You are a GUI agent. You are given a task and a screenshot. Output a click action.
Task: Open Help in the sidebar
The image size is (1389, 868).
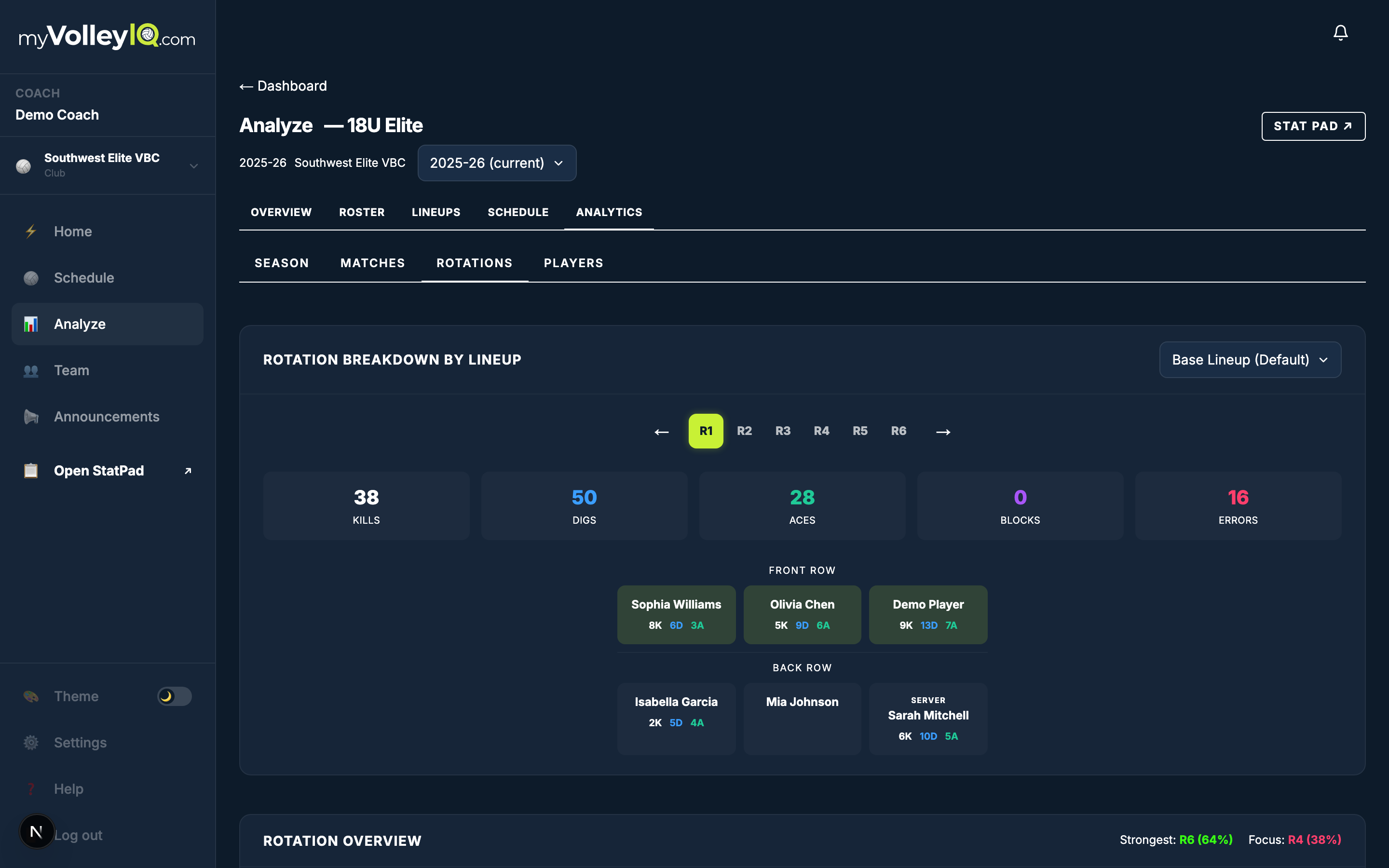pos(108,789)
